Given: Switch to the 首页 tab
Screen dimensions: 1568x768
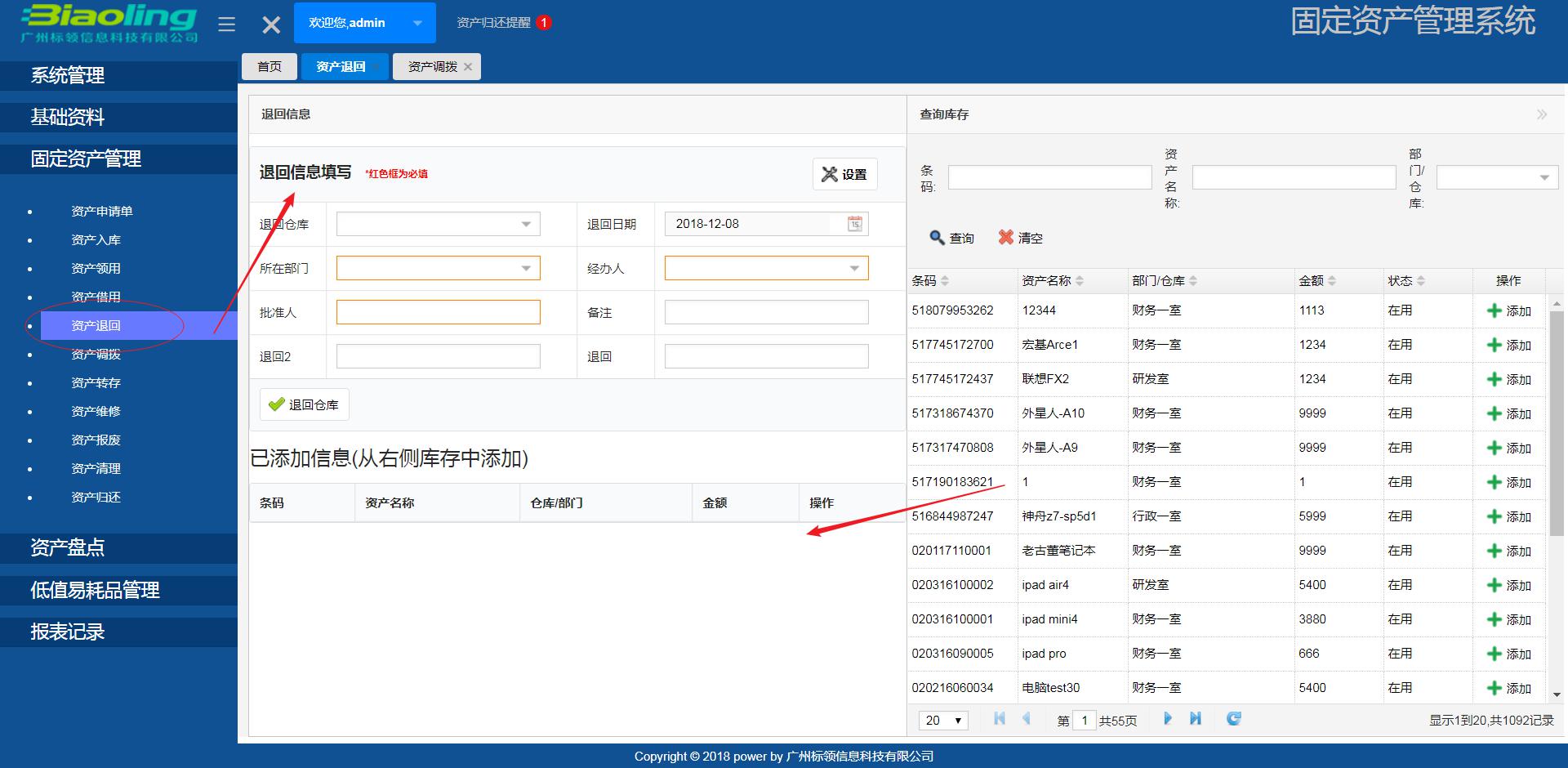Looking at the screenshot, I should (269, 66).
